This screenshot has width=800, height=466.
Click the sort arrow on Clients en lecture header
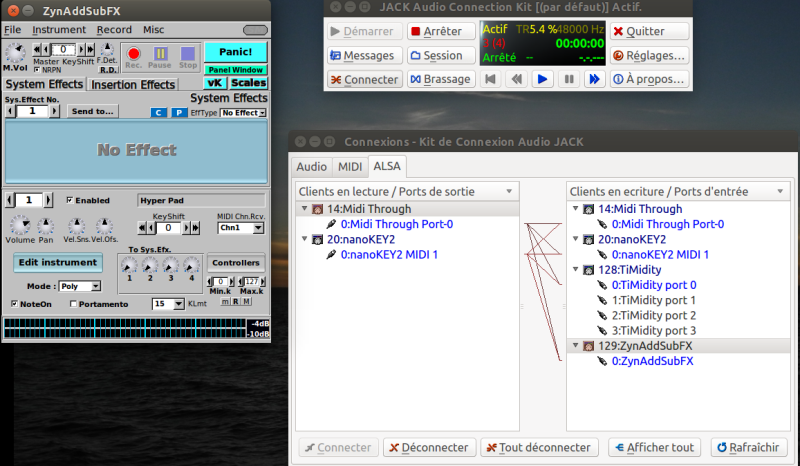tap(509, 191)
